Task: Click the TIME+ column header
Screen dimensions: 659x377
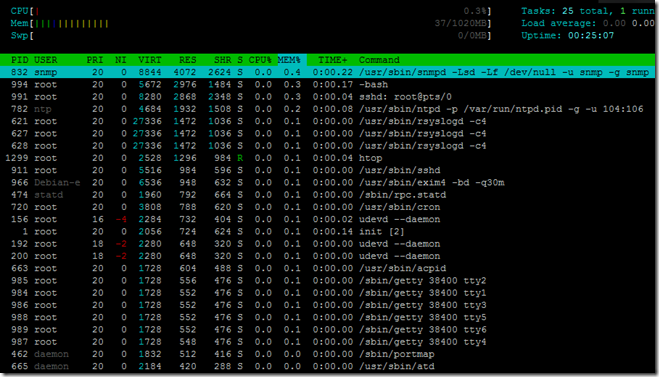Action: coord(332,60)
